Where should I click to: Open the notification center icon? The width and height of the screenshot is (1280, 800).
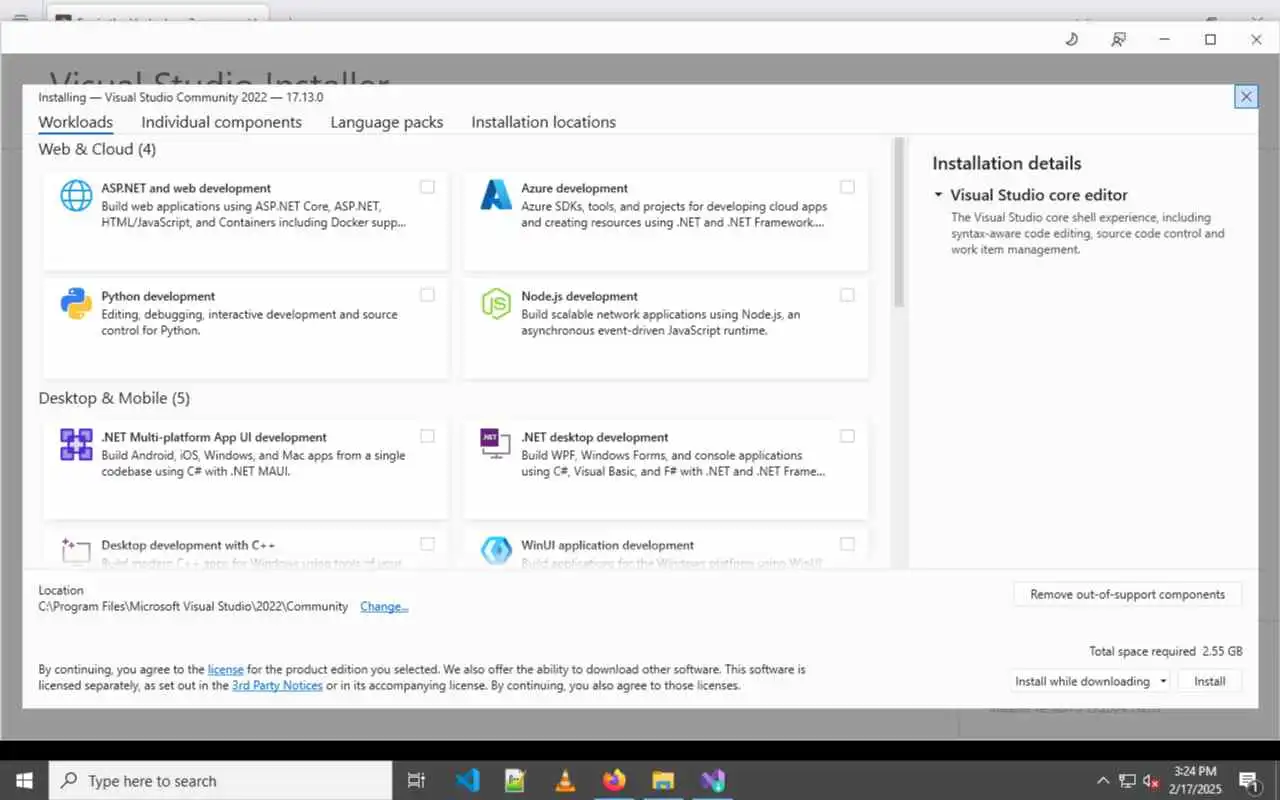click(1249, 781)
